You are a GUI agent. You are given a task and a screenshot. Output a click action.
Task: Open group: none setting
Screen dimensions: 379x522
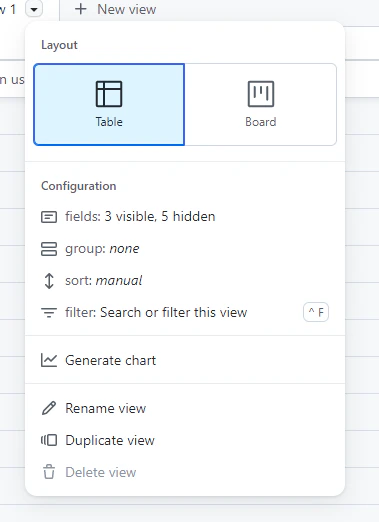click(x=185, y=249)
